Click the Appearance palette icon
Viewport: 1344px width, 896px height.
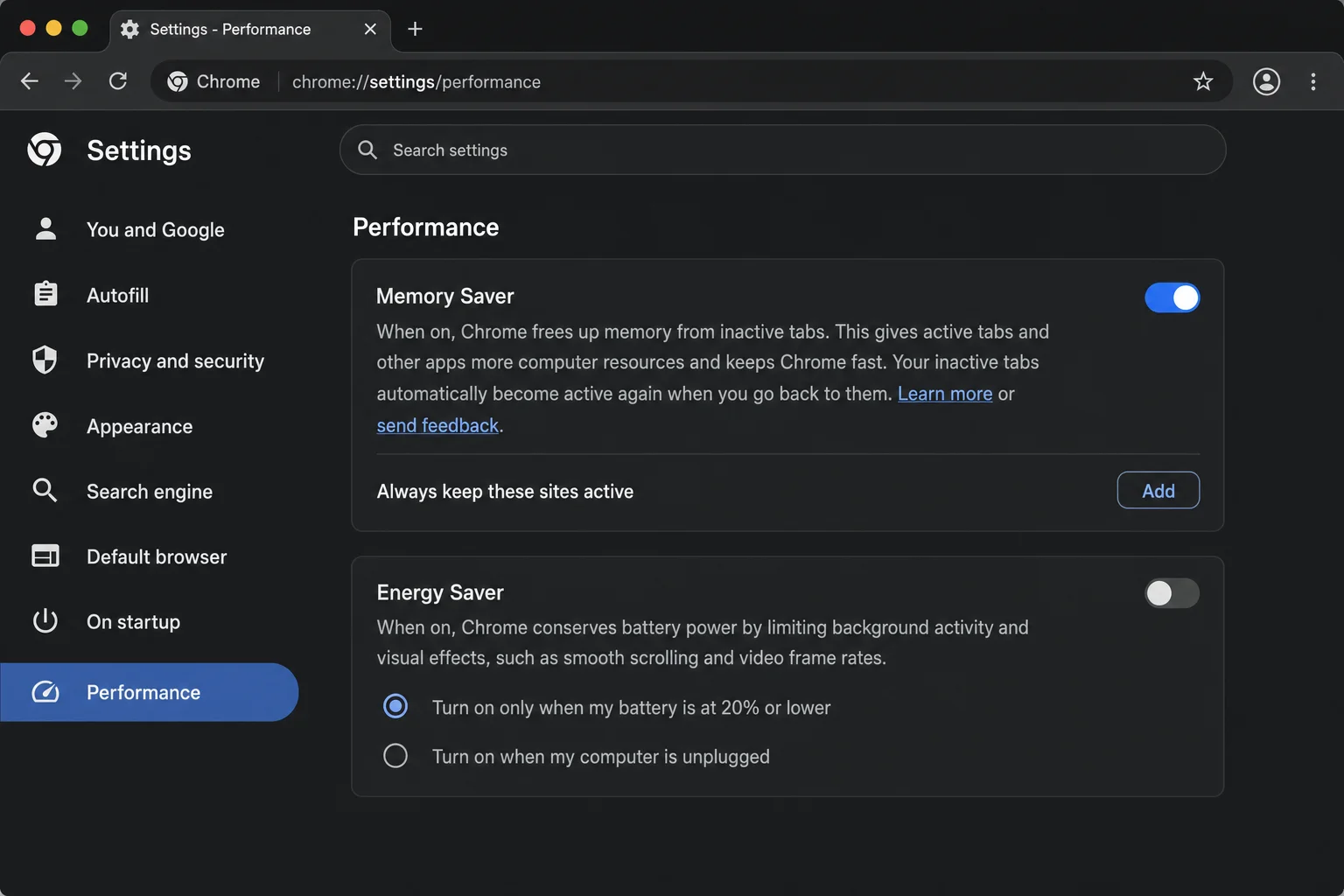click(x=45, y=425)
